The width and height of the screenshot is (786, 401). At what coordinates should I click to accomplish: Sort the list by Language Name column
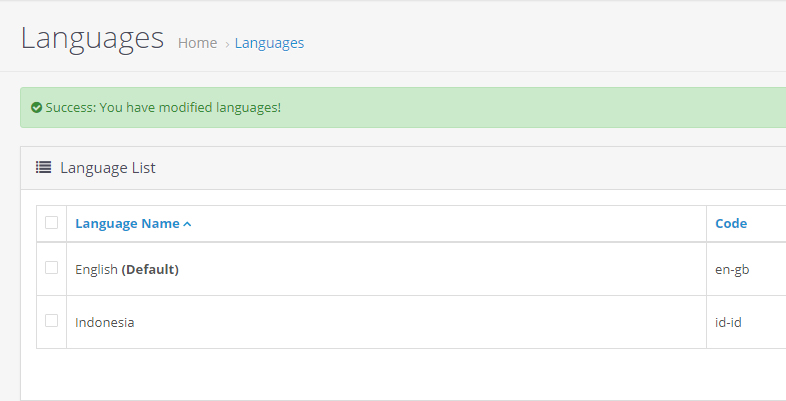click(127, 224)
